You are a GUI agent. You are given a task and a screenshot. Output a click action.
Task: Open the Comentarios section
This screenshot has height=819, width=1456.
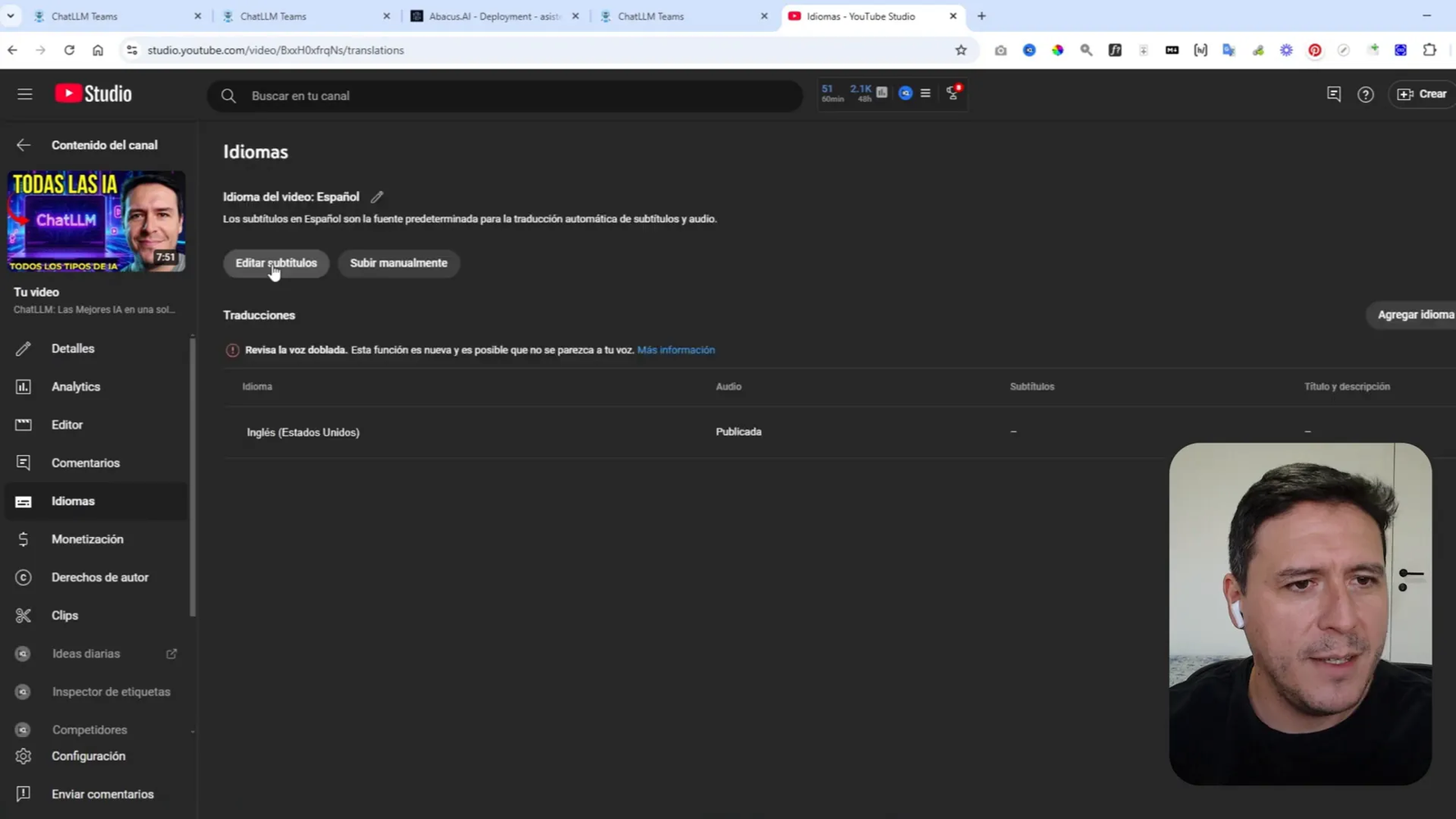(x=86, y=462)
